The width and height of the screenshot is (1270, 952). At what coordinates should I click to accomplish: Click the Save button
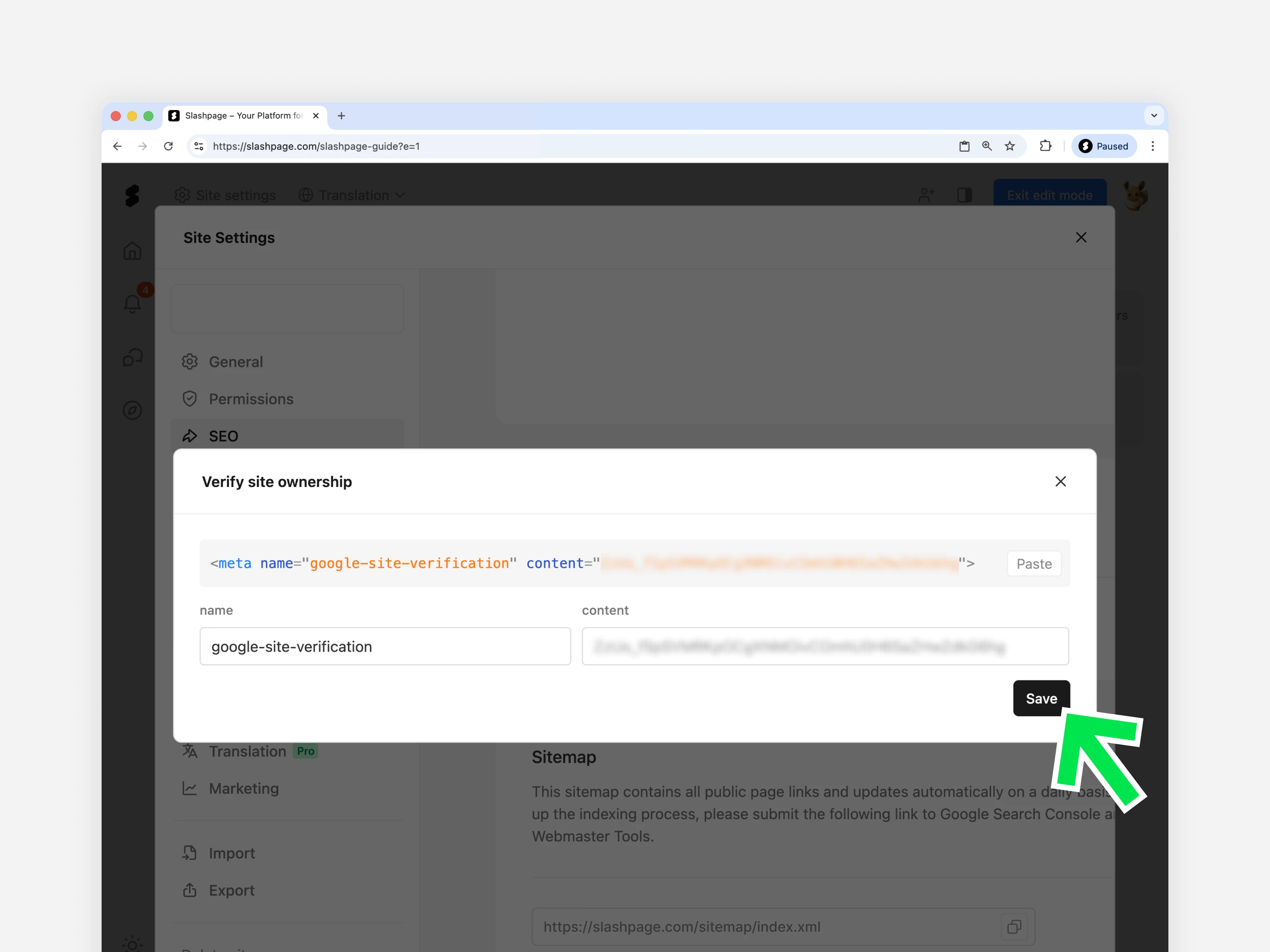(x=1041, y=699)
